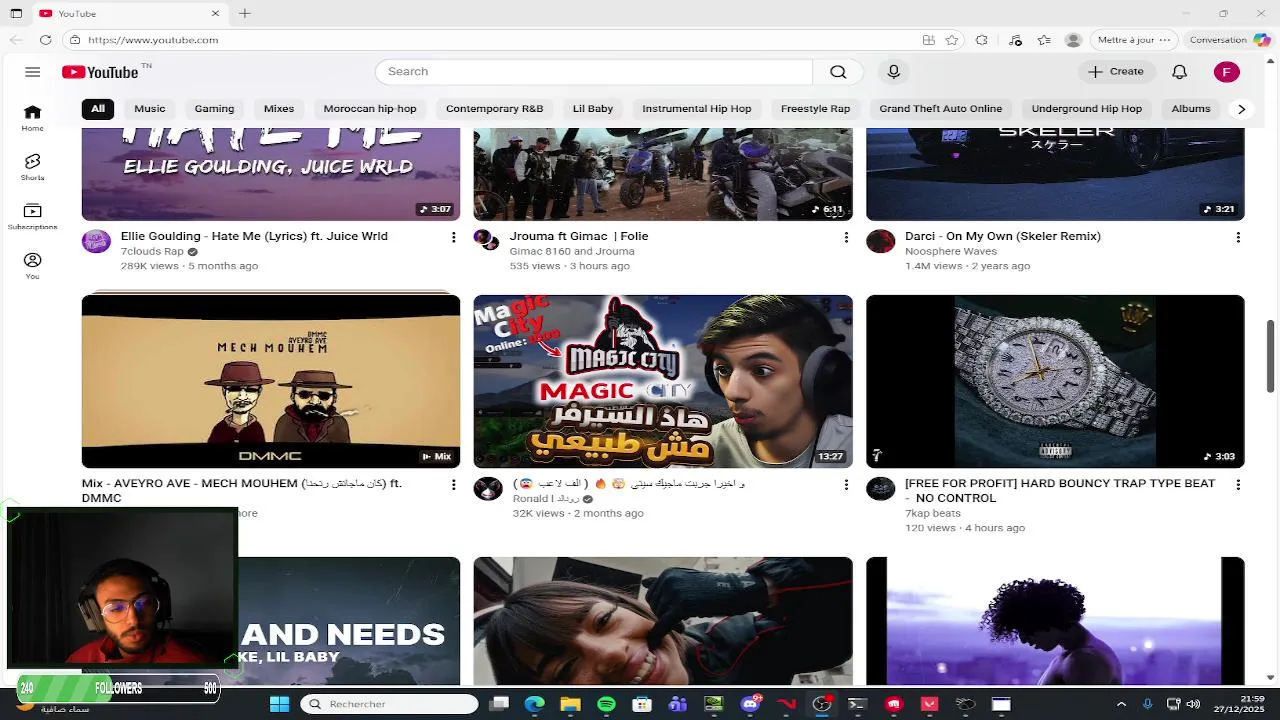The width and height of the screenshot is (1280, 720).
Task: Open more options for Jrouma ft Gimac video
Action: [846, 237]
